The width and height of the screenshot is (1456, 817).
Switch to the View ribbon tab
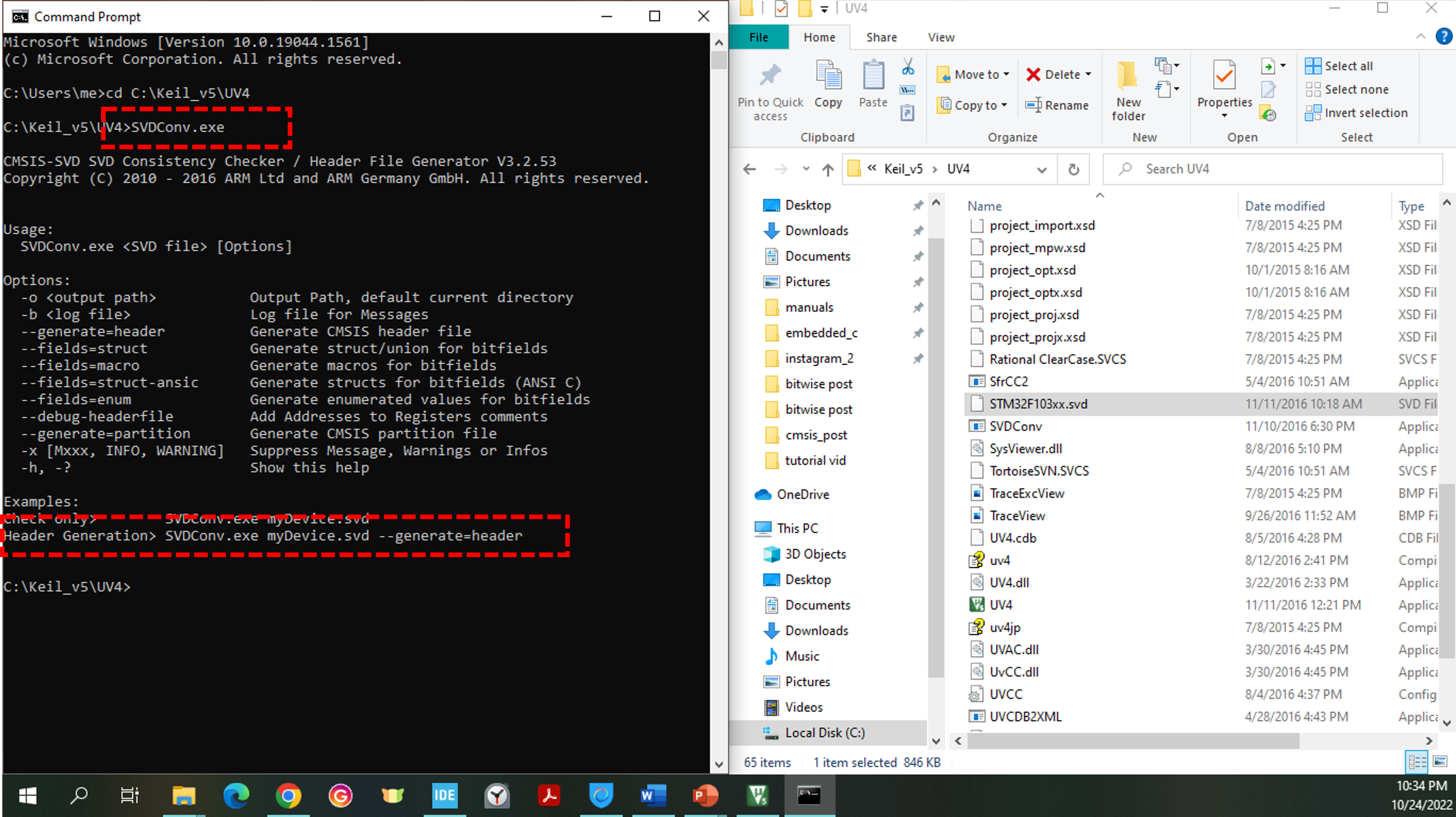point(940,37)
